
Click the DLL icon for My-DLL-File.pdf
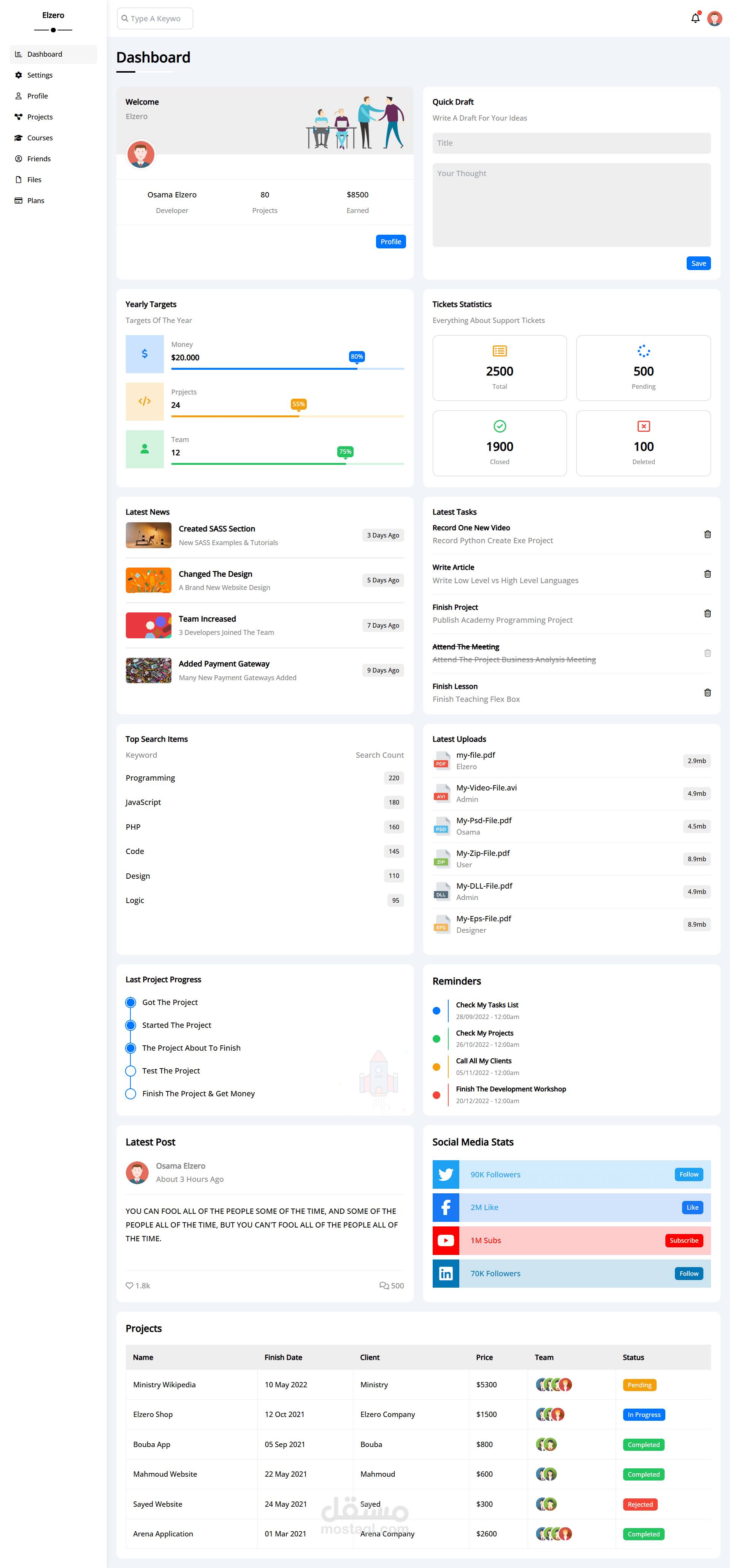pos(441,892)
